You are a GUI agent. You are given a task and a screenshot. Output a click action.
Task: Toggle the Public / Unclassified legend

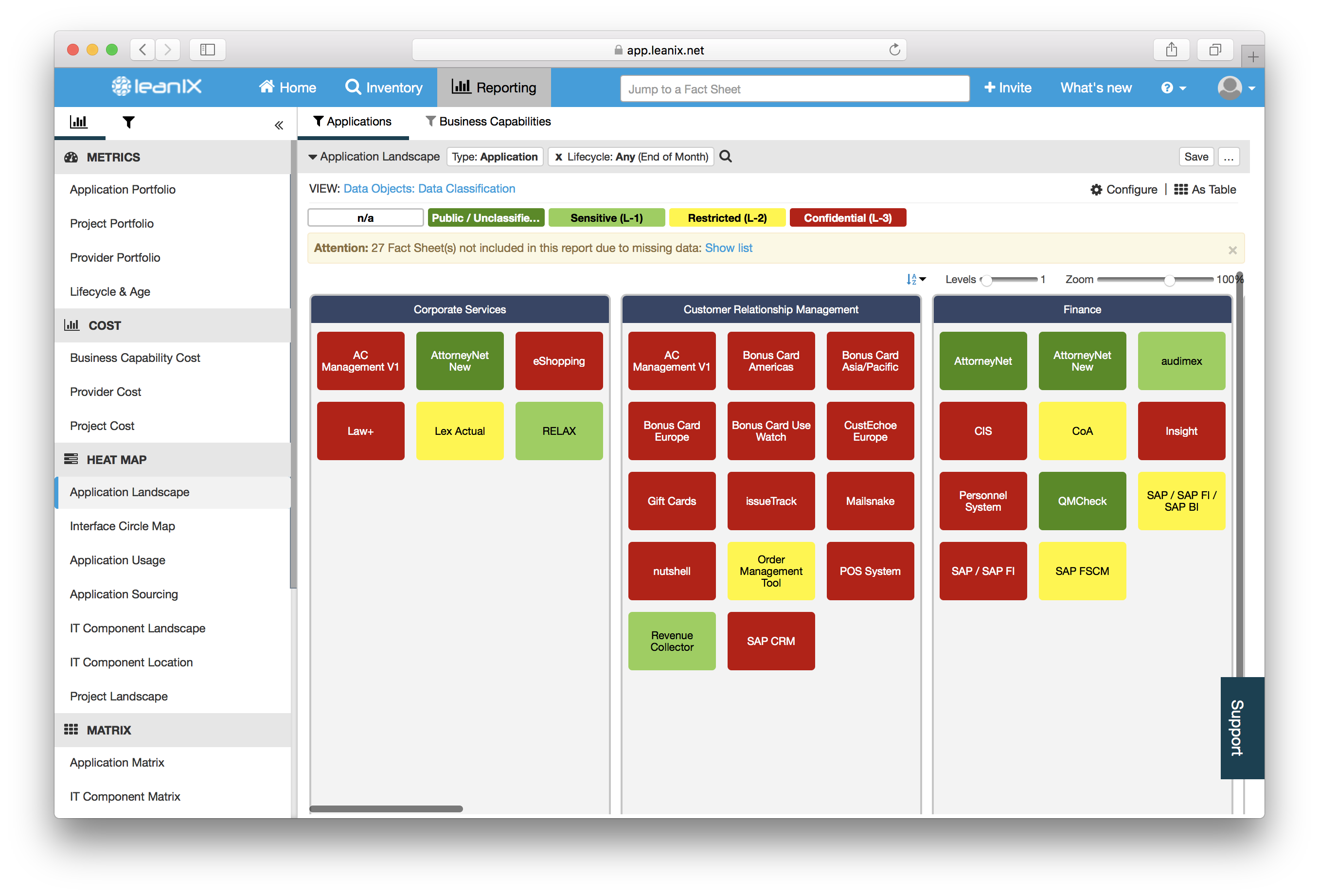pyautogui.click(x=486, y=218)
